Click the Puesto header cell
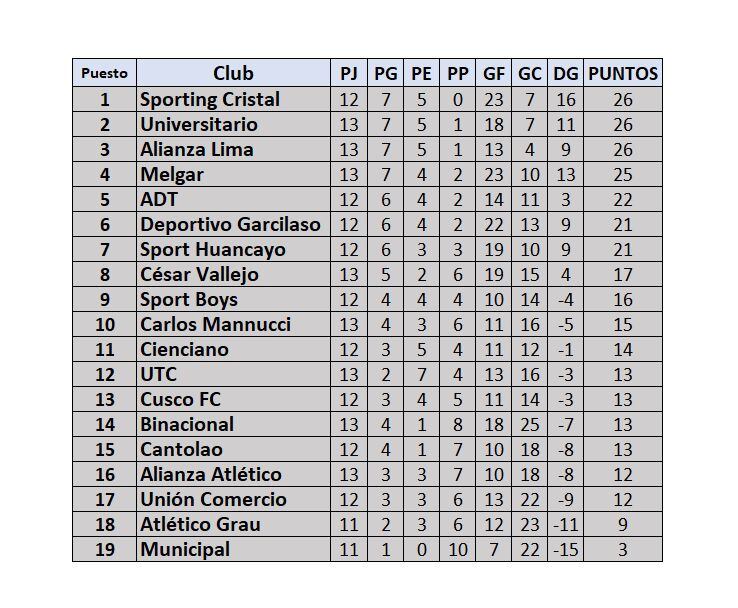 [104, 73]
